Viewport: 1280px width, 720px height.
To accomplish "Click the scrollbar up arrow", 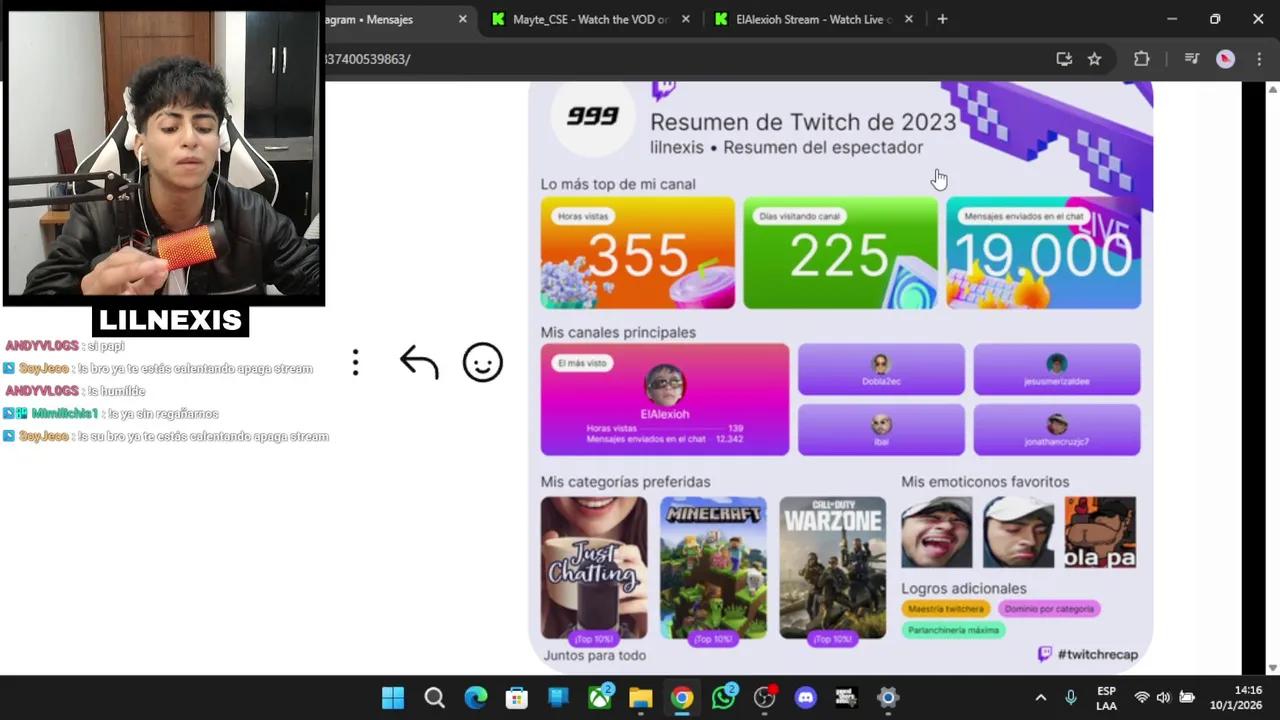I will tap(1273, 89).
